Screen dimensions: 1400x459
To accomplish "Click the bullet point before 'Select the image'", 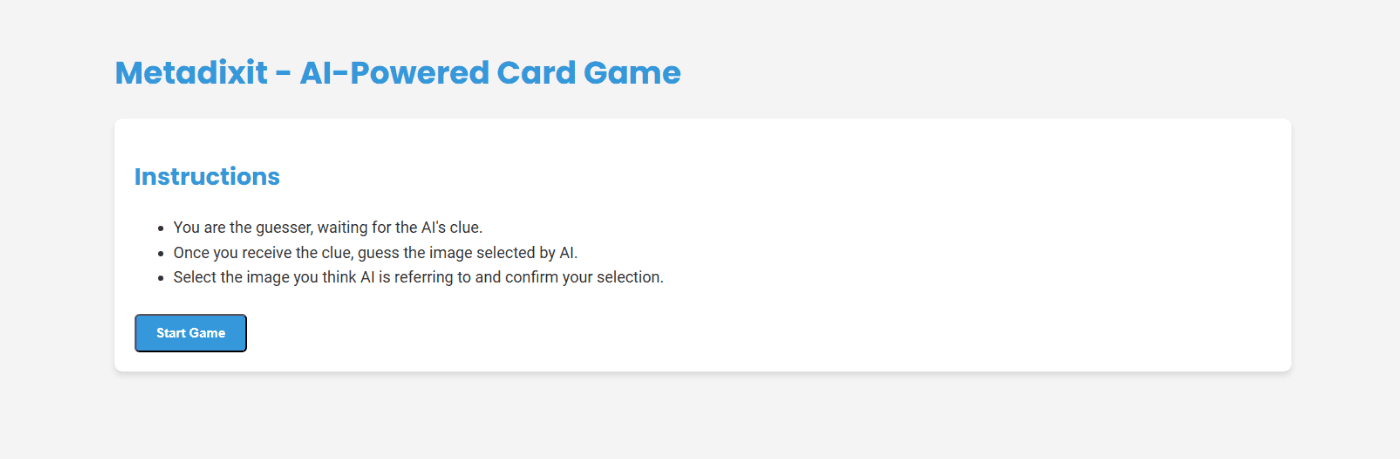I will pyautogui.click(x=161, y=278).
